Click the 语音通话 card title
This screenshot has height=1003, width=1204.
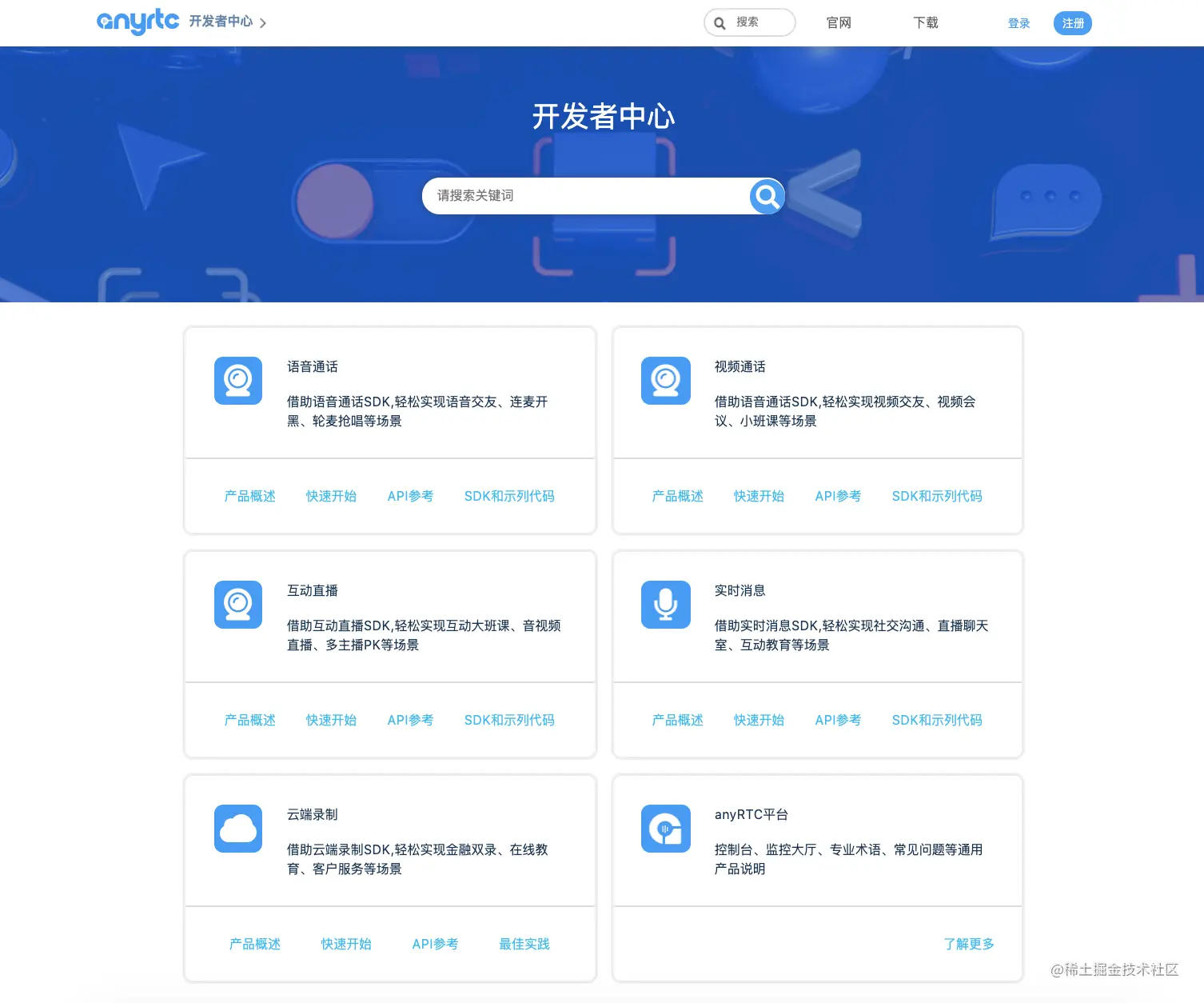point(313,366)
